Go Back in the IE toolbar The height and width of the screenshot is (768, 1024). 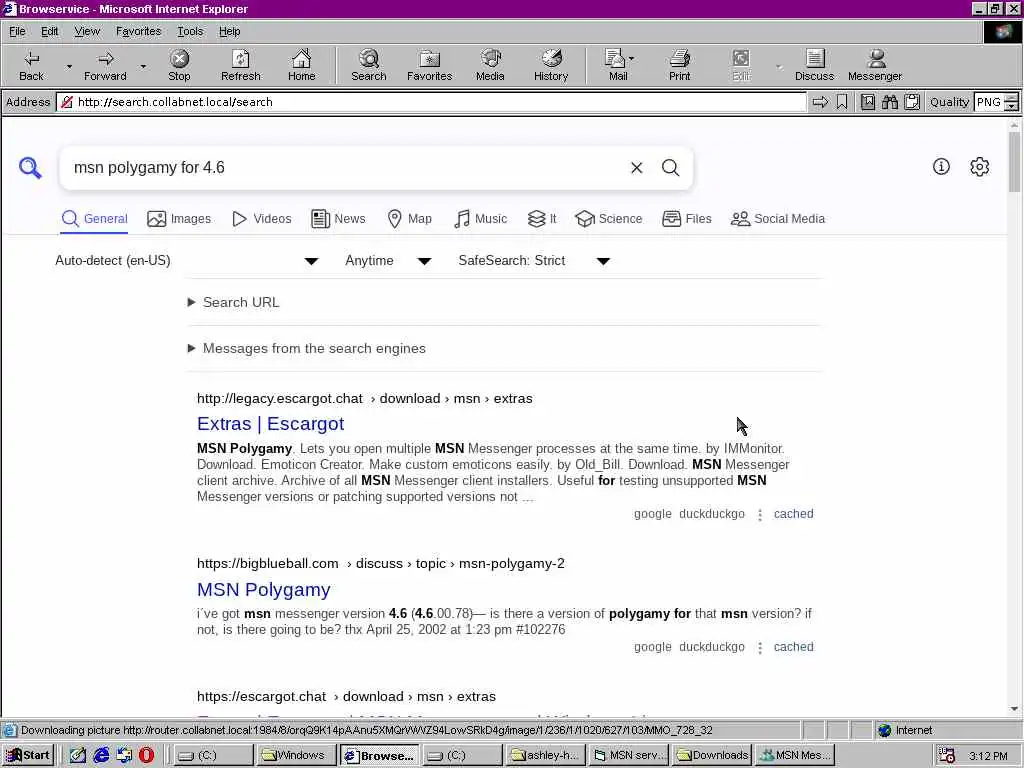pyautogui.click(x=31, y=65)
